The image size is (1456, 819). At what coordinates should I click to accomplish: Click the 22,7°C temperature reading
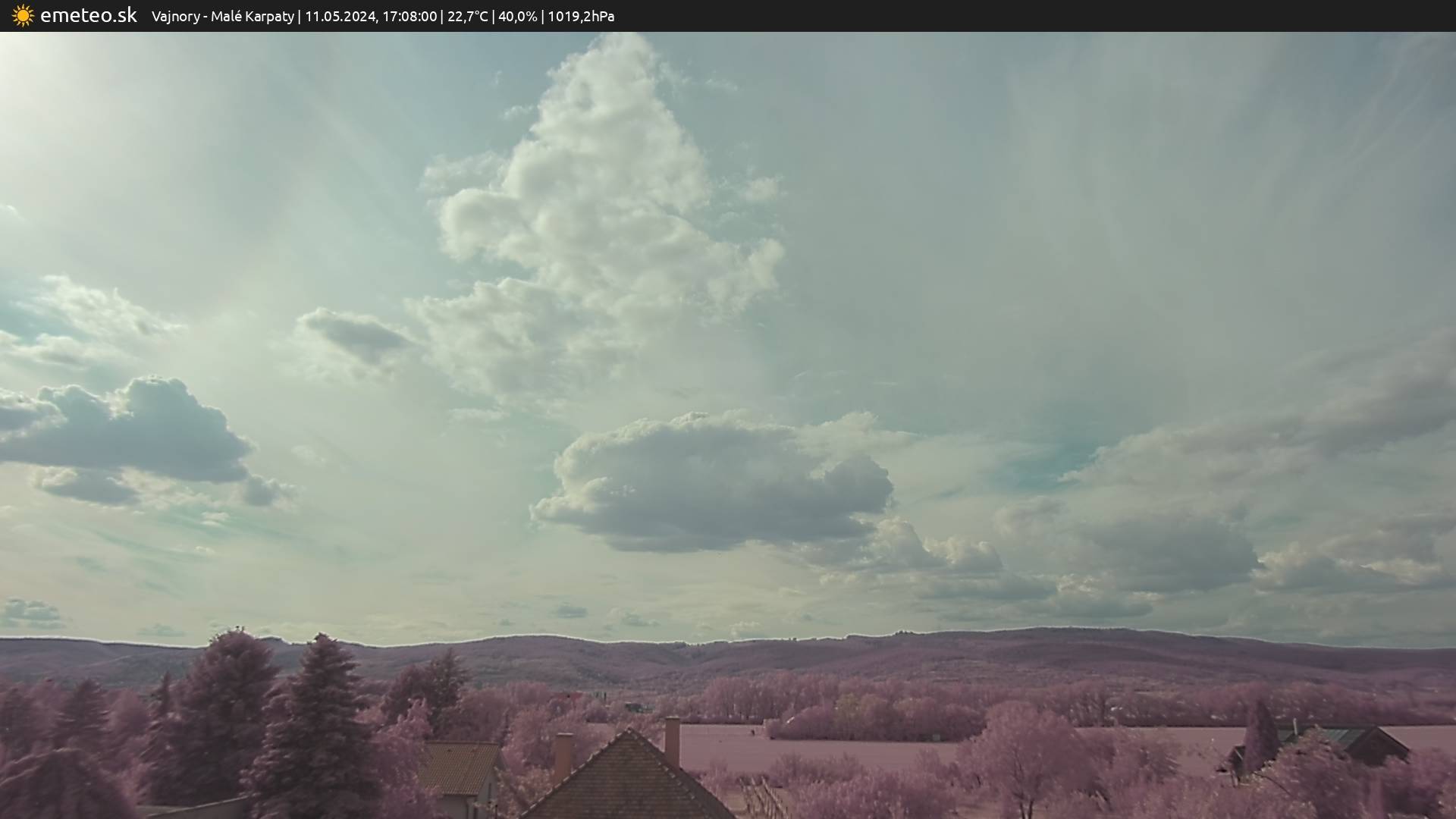pyautogui.click(x=467, y=16)
